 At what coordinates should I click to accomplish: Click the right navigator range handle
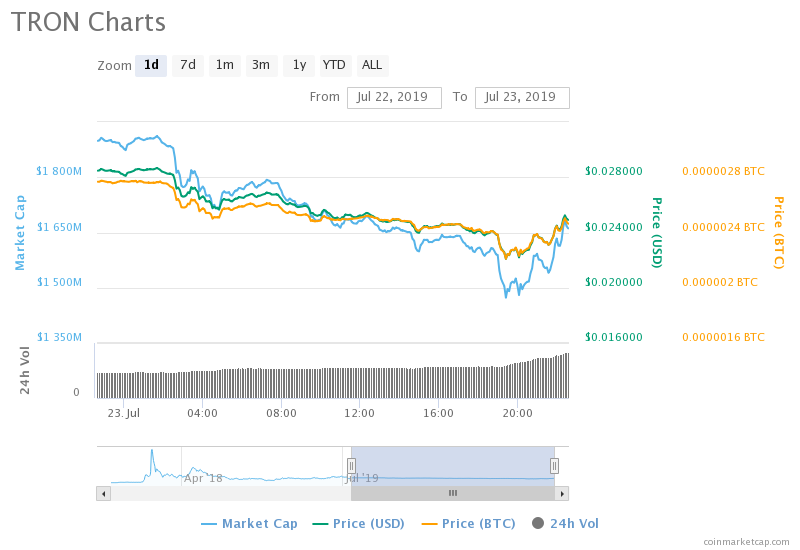click(554, 466)
